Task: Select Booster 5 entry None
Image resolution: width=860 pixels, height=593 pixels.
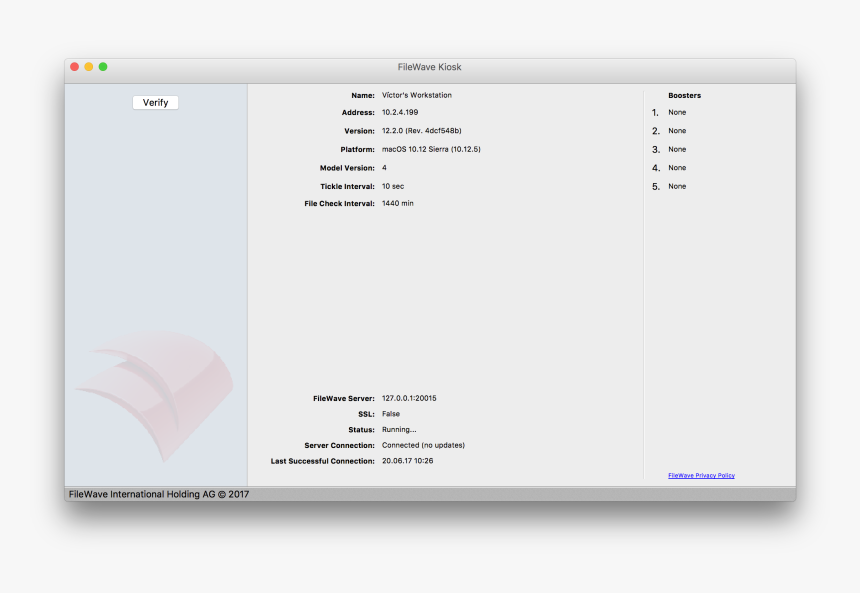Action: point(677,187)
